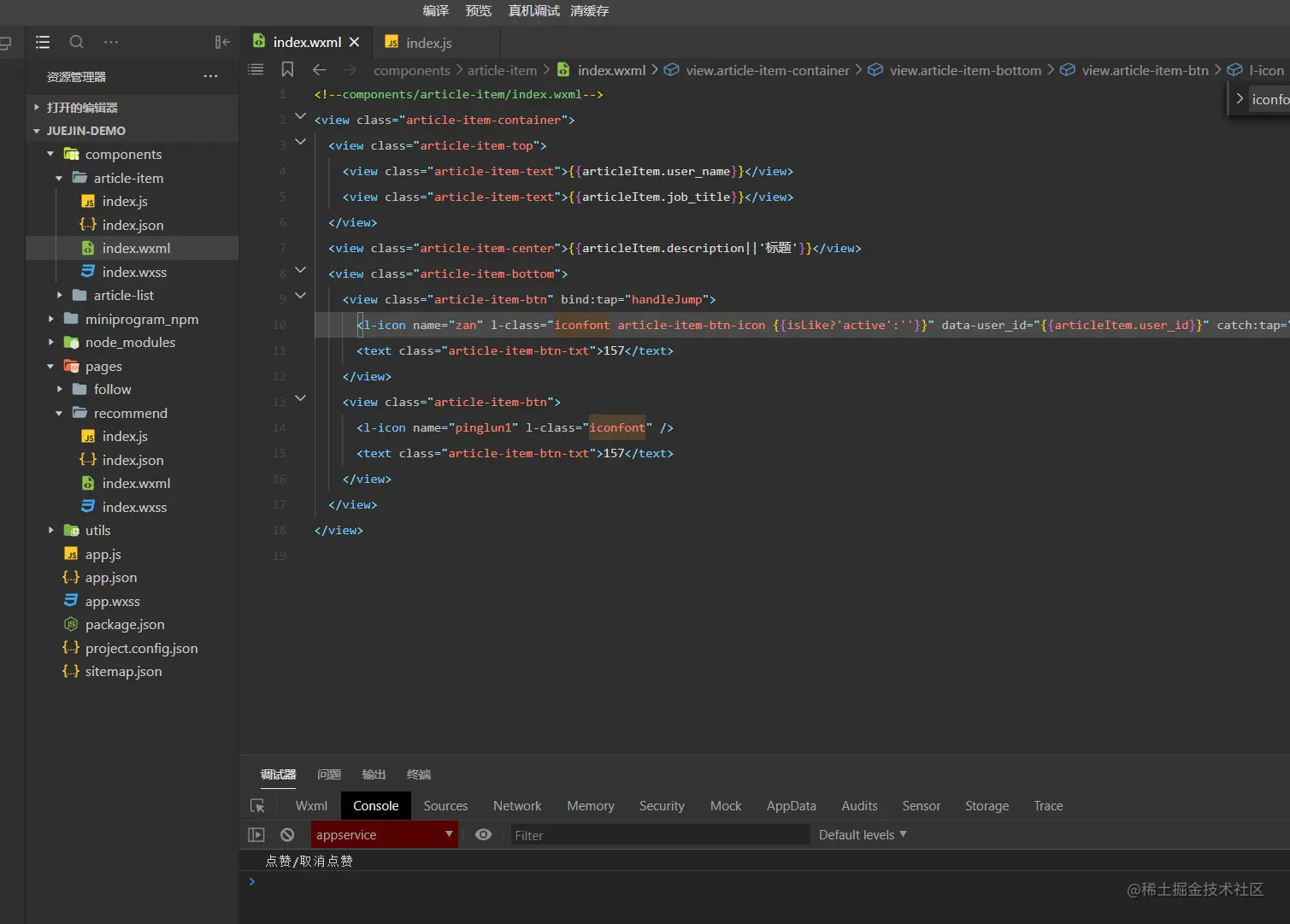The height and width of the screenshot is (924, 1290).
Task: Click the 清缓存 toolbar button
Action: (x=590, y=11)
